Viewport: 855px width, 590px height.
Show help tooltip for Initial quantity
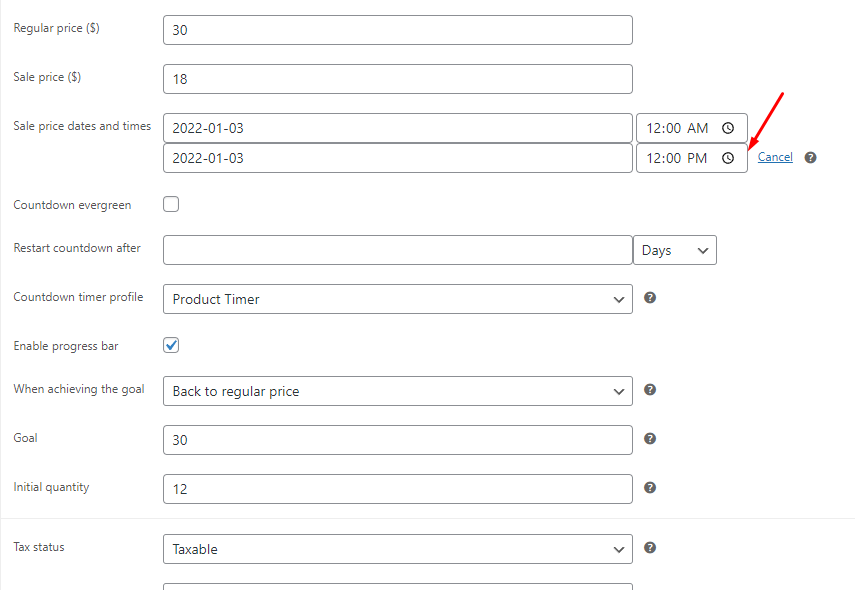pos(650,488)
